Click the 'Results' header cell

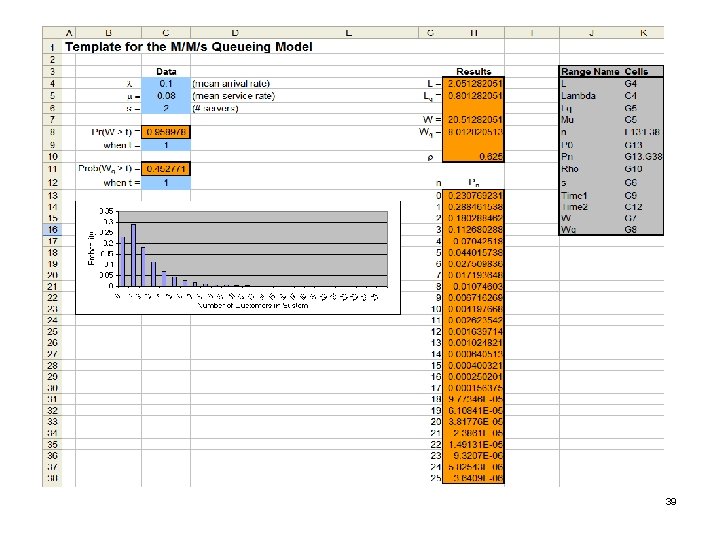[473, 72]
